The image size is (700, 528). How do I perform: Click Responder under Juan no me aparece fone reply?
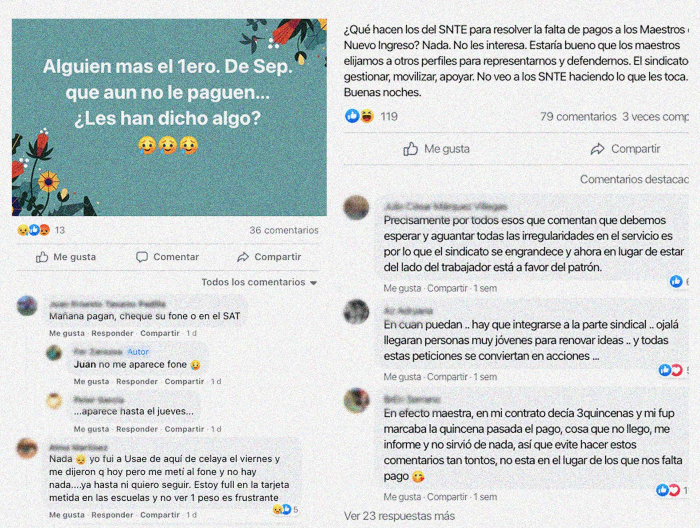137,382
